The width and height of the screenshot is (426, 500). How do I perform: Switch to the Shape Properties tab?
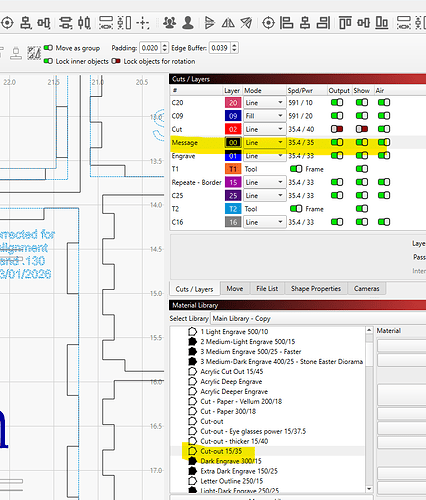[316, 289]
